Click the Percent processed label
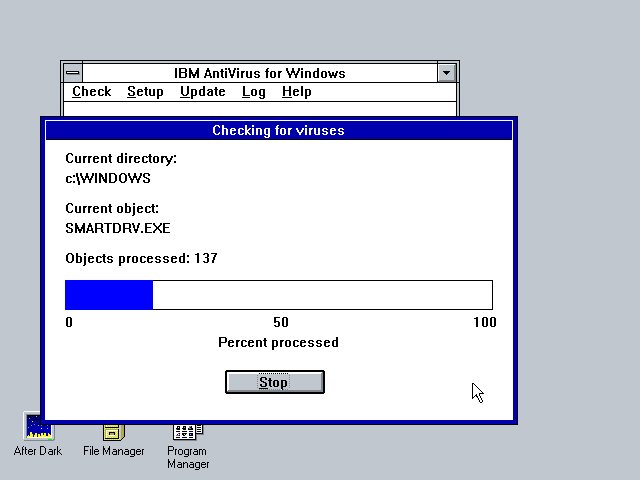This screenshot has height=480, width=640. [x=278, y=342]
